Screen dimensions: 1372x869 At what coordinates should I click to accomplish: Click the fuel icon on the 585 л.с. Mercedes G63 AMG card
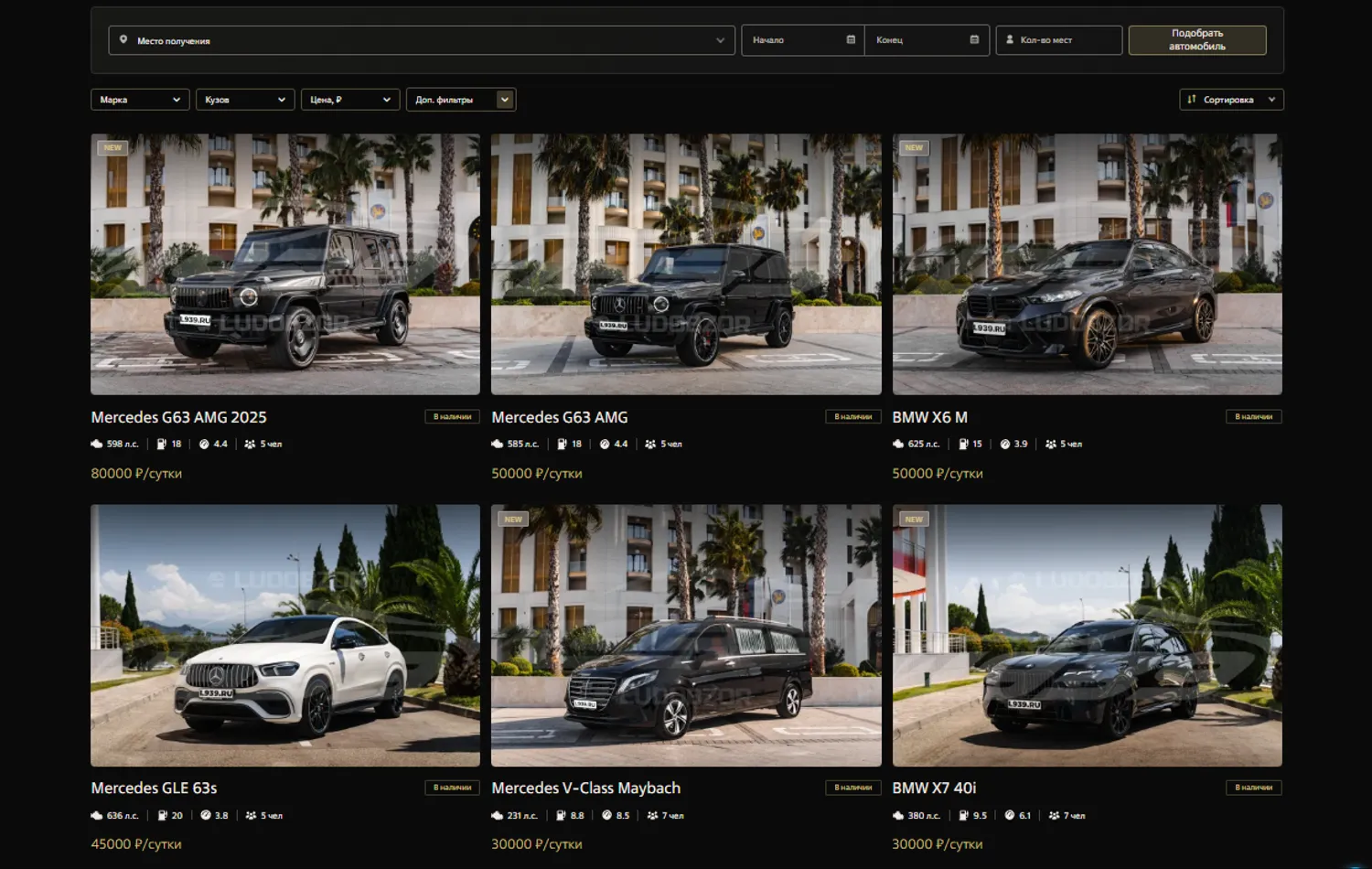tap(562, 445)
